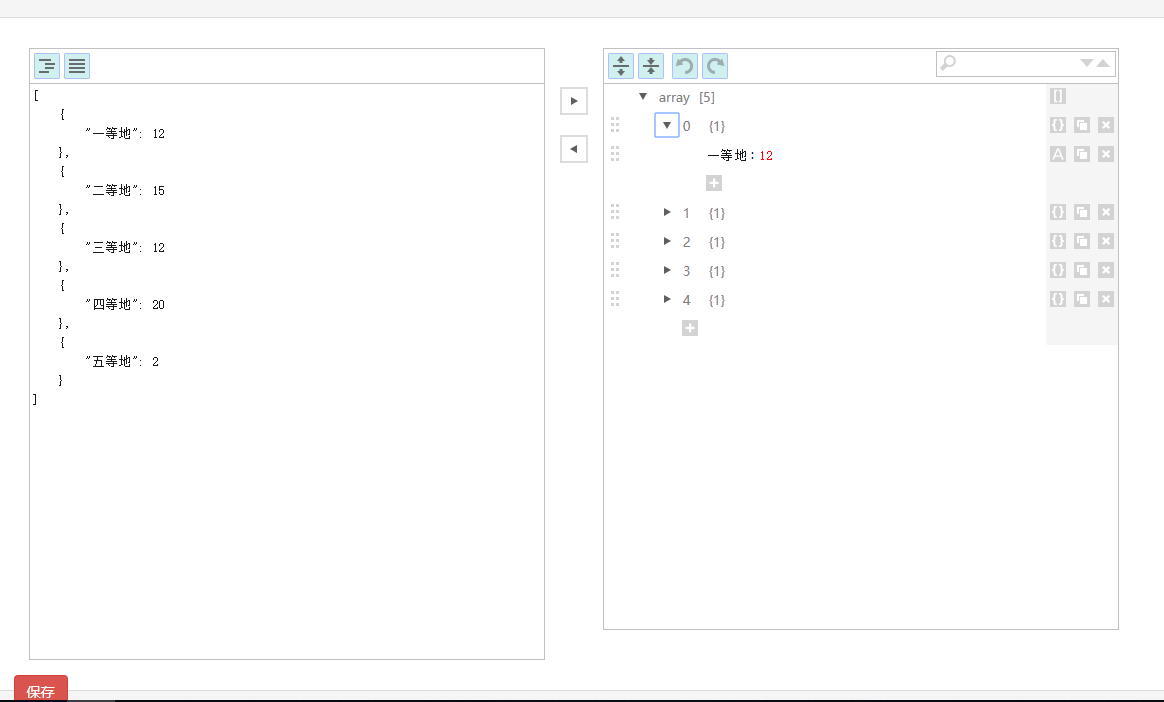Click the 保存 save button
This screenshot has width=1164, height=702.
point(41,688)
